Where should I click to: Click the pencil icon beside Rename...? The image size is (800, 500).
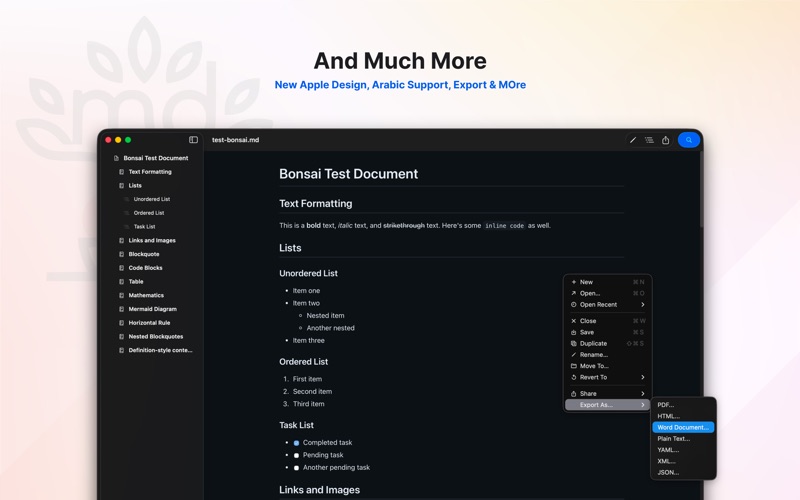[573, 355]
